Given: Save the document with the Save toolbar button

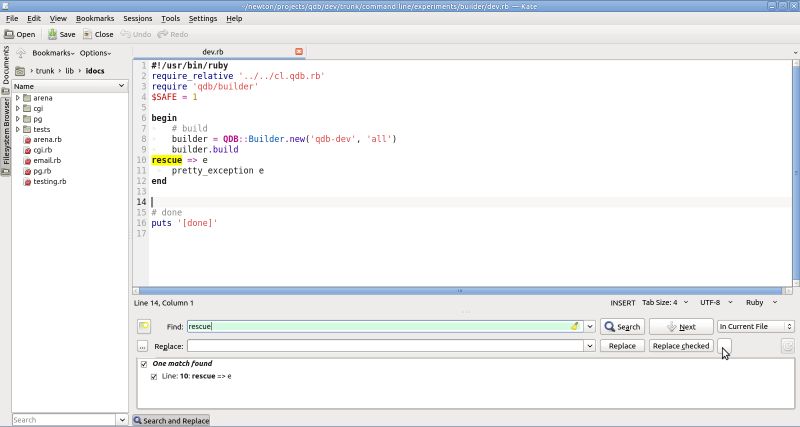Looking at the screenshot, I should coord(62,34).
